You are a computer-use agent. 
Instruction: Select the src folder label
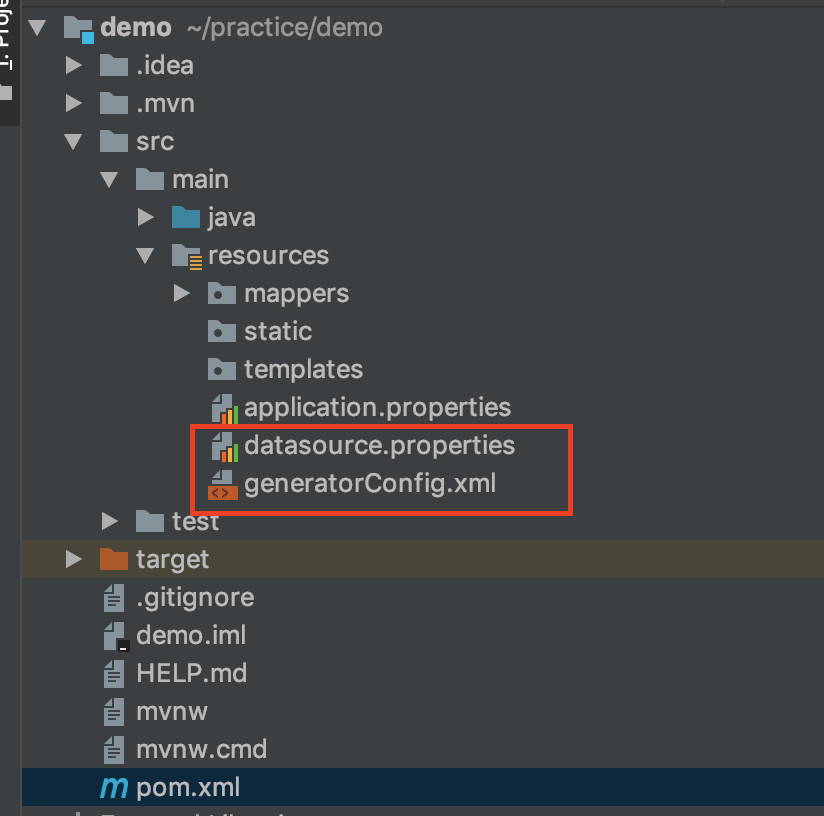155,142
